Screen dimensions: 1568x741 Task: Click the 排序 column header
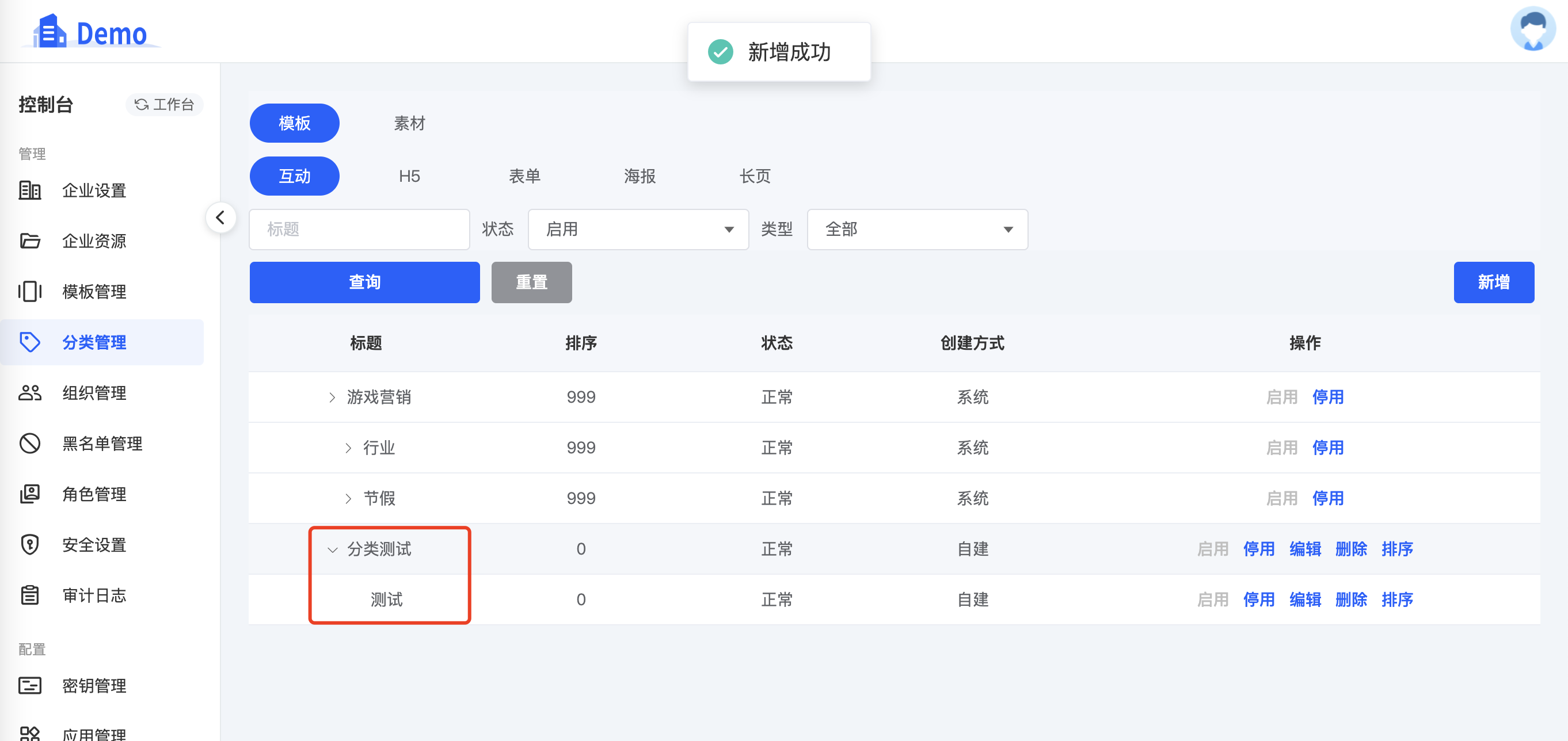point(581,342)
